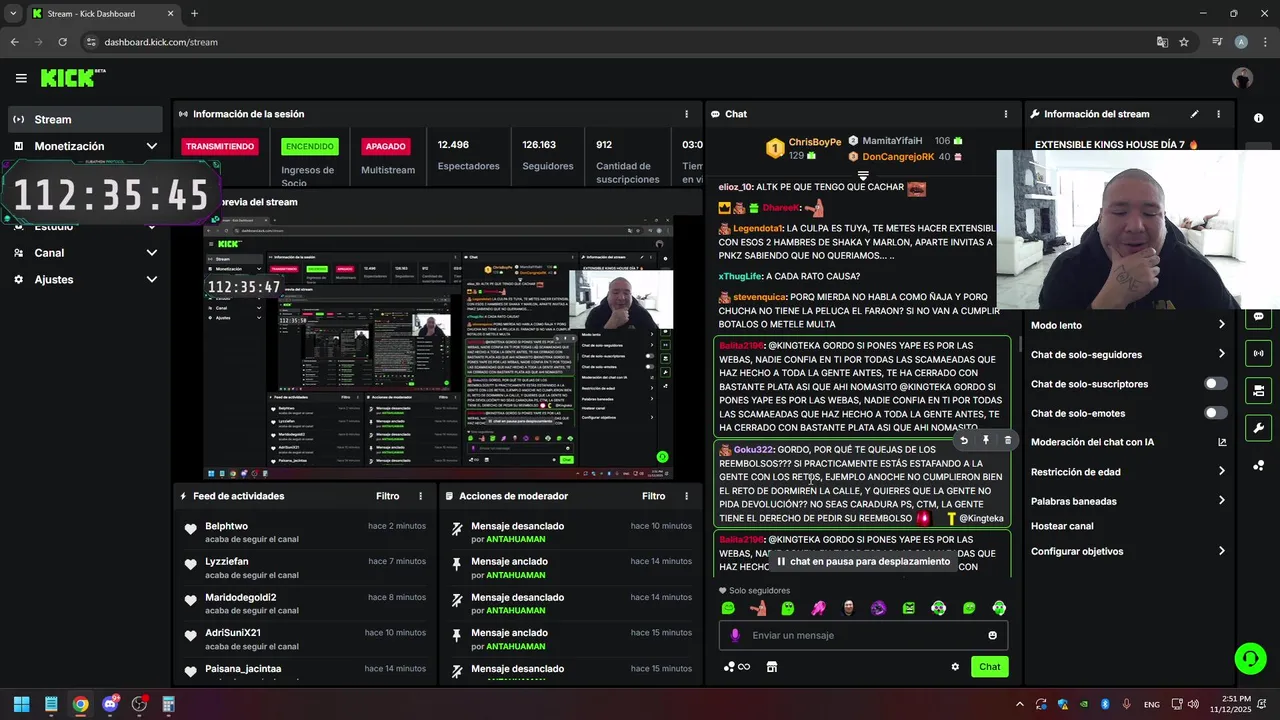This screenshot has width=1280, height=720.
Task: Click the browser address bar URL
Action: click(x=161, y=42)
